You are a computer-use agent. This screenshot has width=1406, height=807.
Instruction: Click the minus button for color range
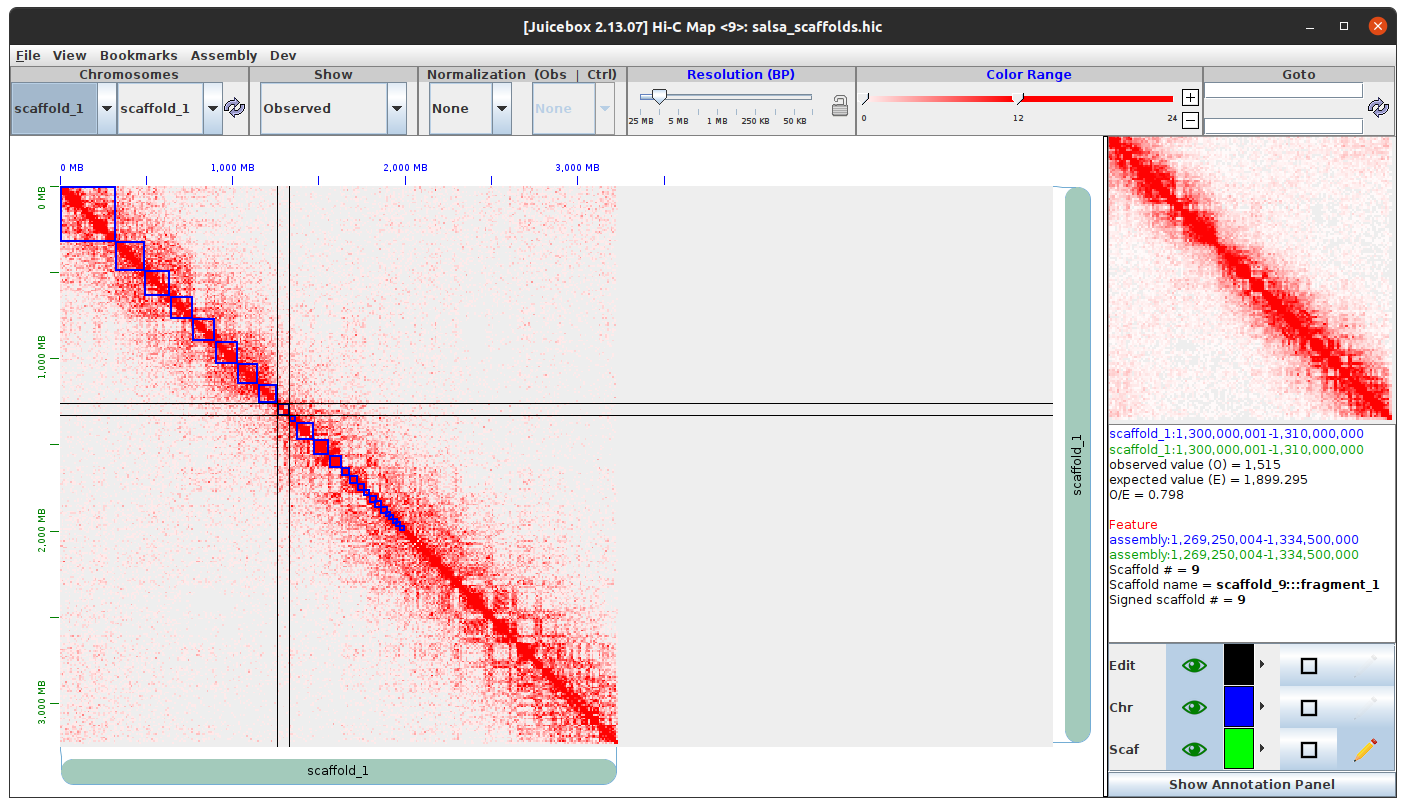point(1190,120)
